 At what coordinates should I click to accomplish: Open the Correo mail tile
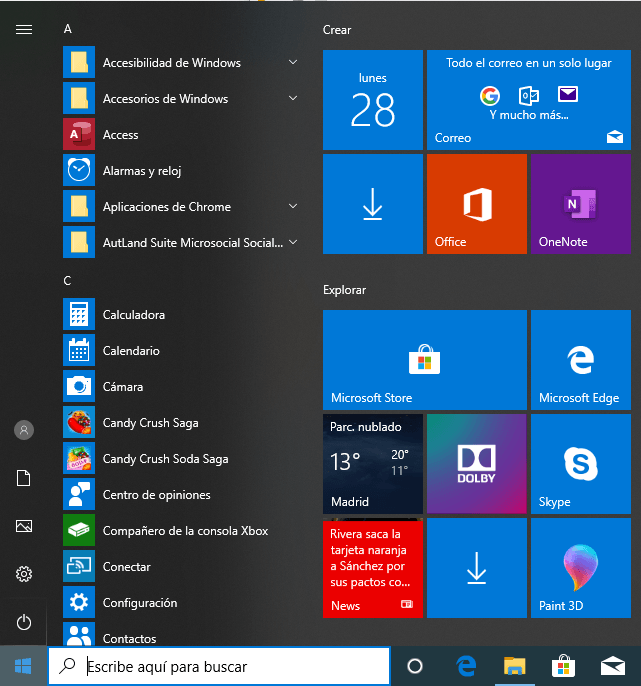click(529, 100)
